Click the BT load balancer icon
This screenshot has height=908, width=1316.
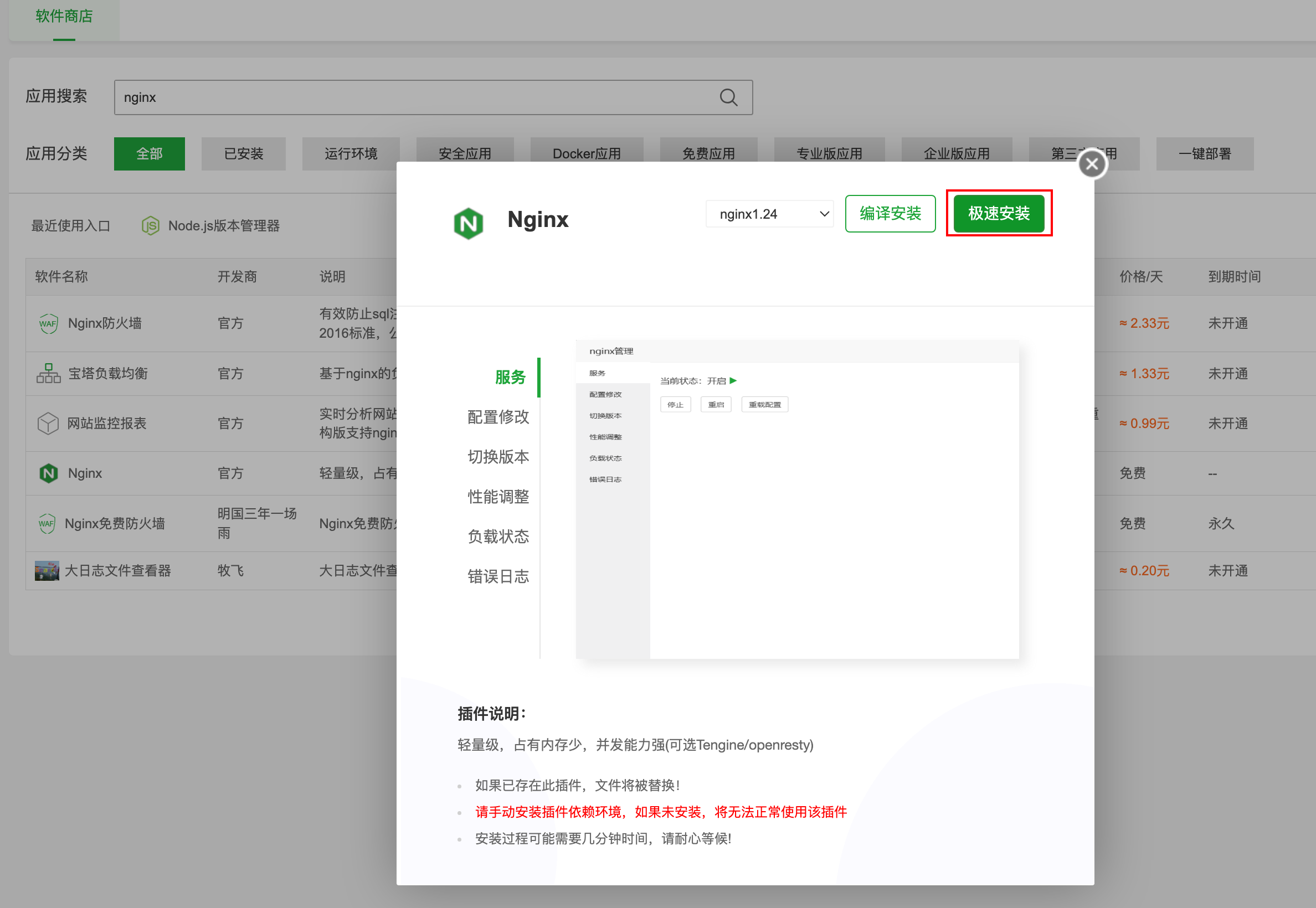click(48, 374)
